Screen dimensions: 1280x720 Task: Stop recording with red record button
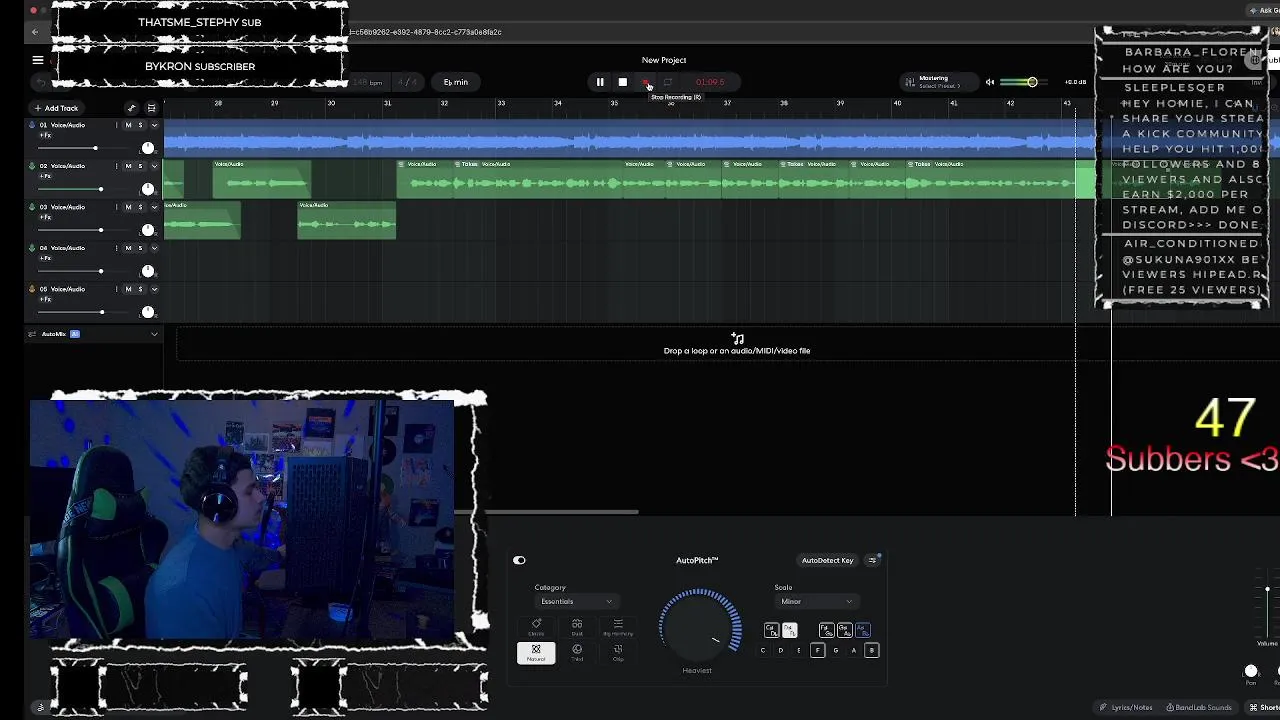645,82
